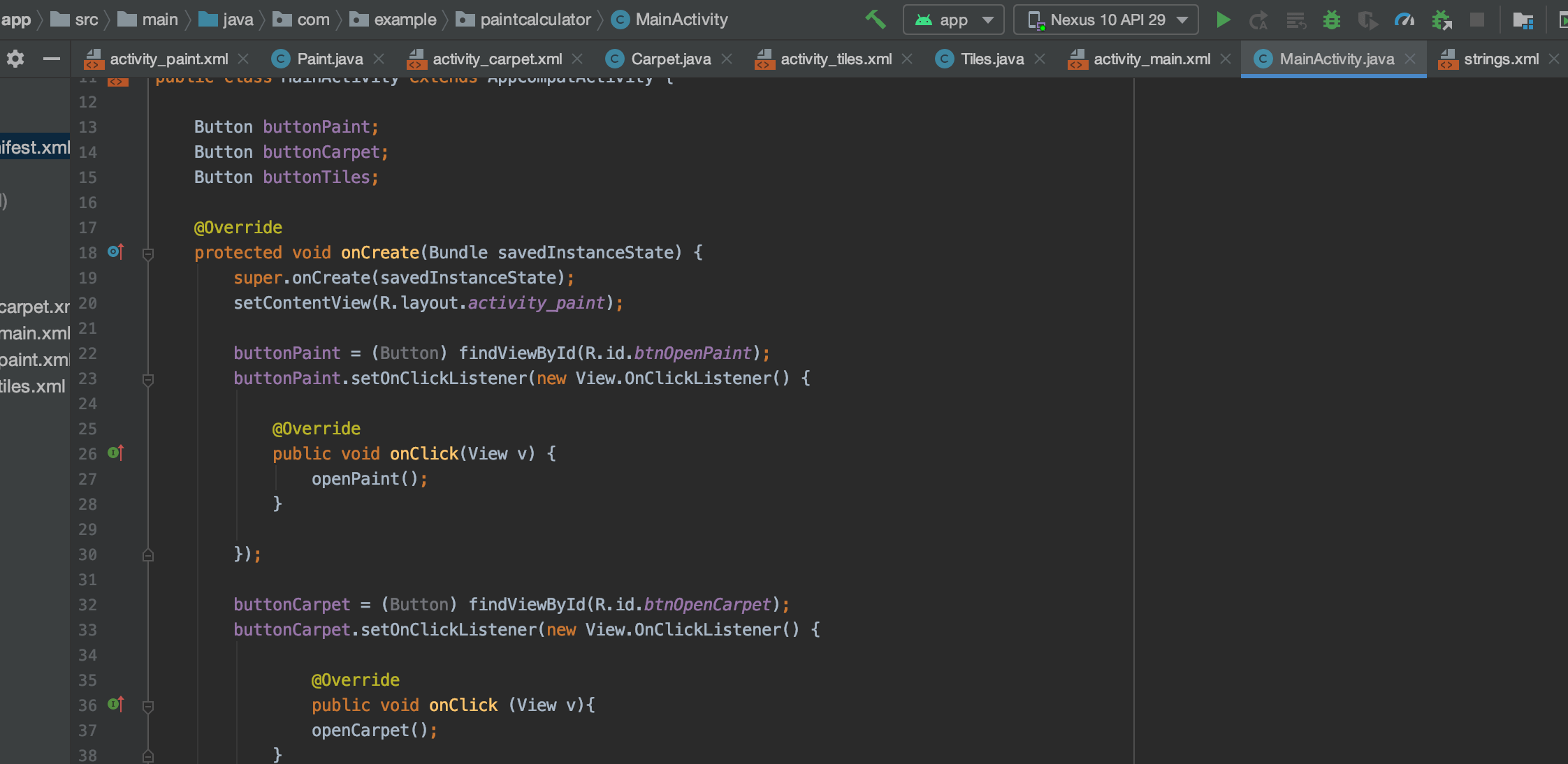Image resolution: width=1568 pixels, height=764 pixels.
Task: Switch to the activity_paint.xml tab
Action: [168, 59]
